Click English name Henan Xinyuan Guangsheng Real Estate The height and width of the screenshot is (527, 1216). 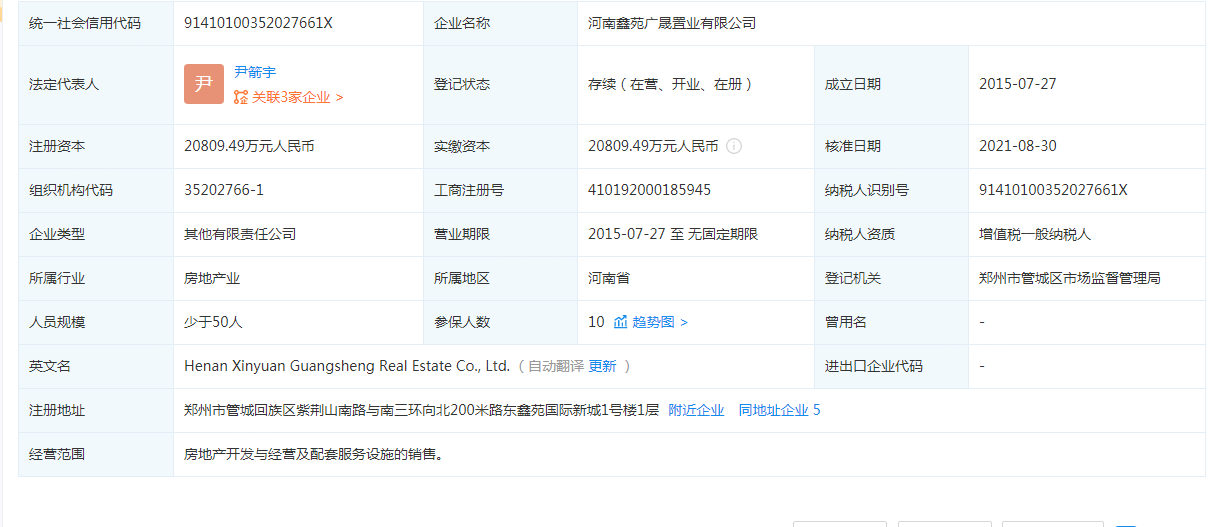347,366
